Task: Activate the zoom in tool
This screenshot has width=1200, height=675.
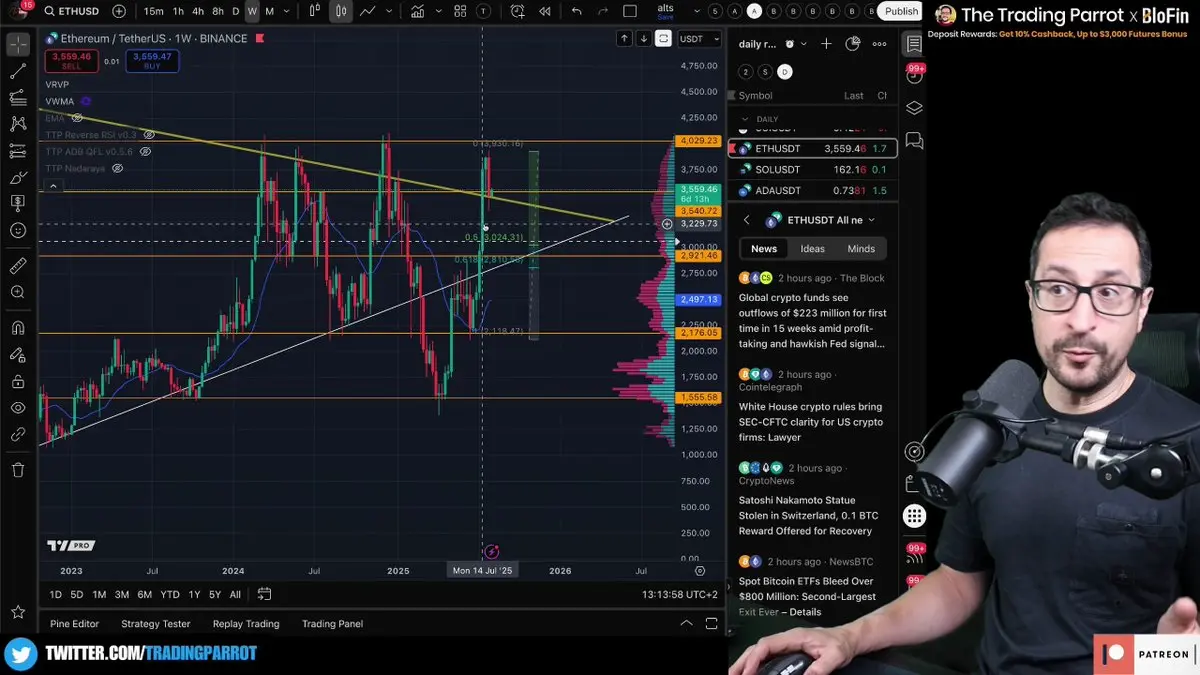Action: tap(18, 292)
